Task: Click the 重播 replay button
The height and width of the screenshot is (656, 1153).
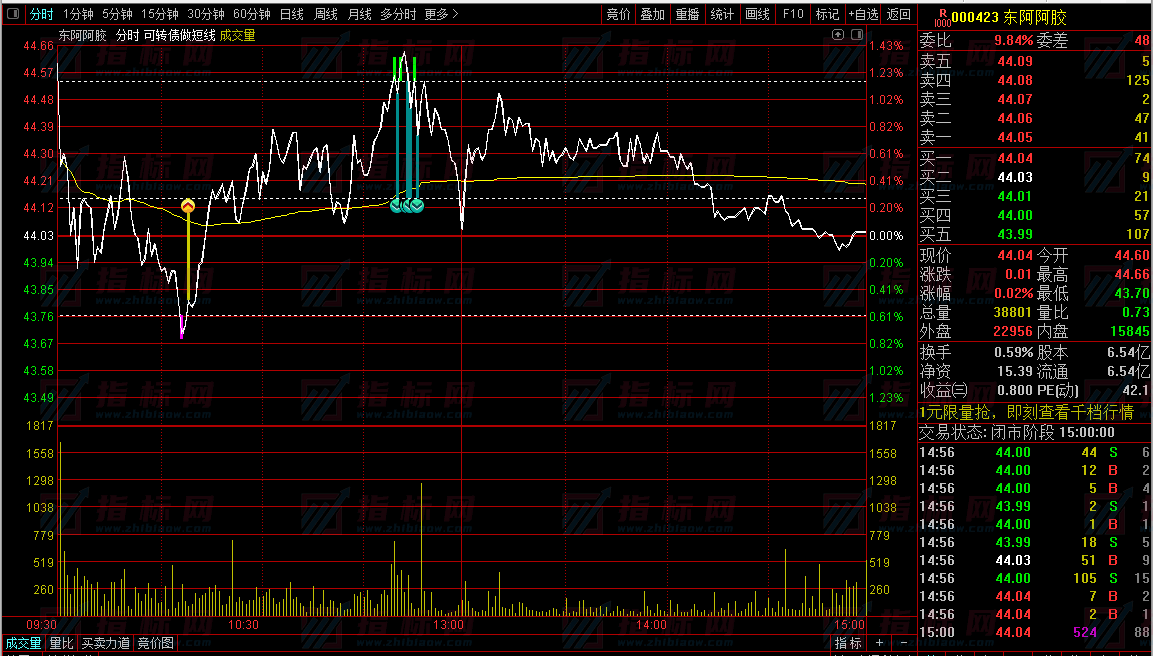Action: click(x=688, y=13)
